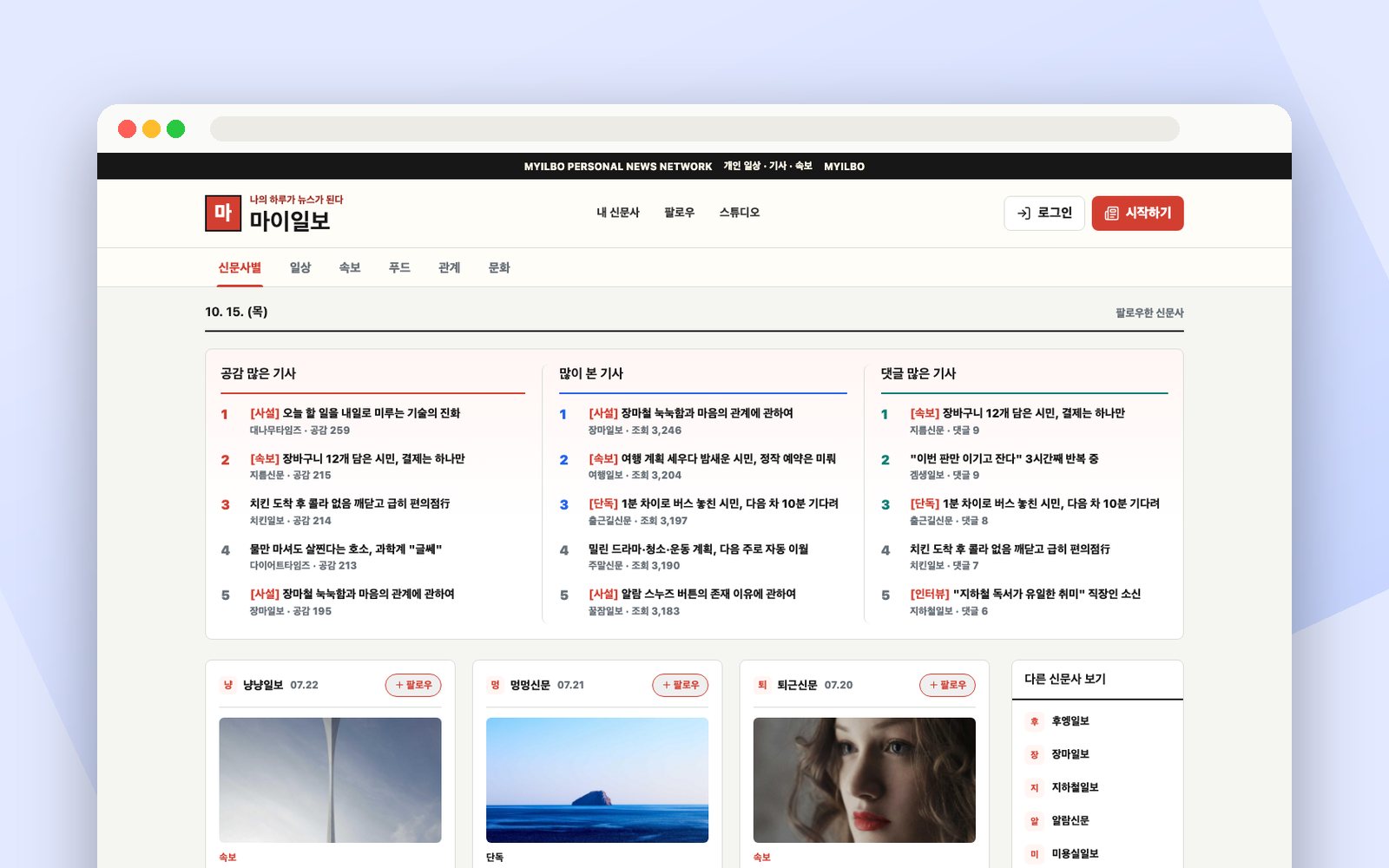Screen dimensions: 1389x868
Task: Click the 미 badge beside 미용실일보
Action: 1034,853
